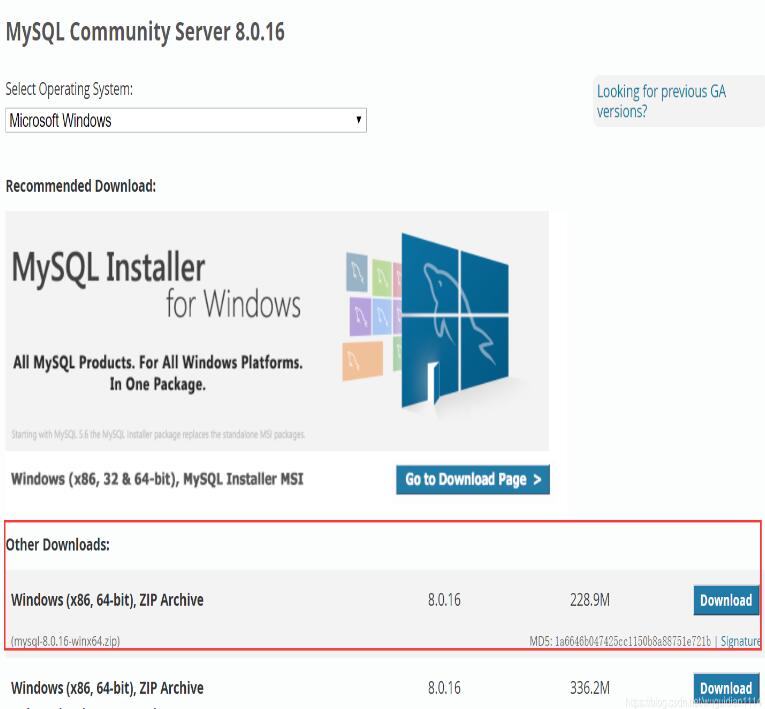Click the purple tile icon in banner
The width and height of the screenshot is (765, 709).
click(x=360, y=317)
